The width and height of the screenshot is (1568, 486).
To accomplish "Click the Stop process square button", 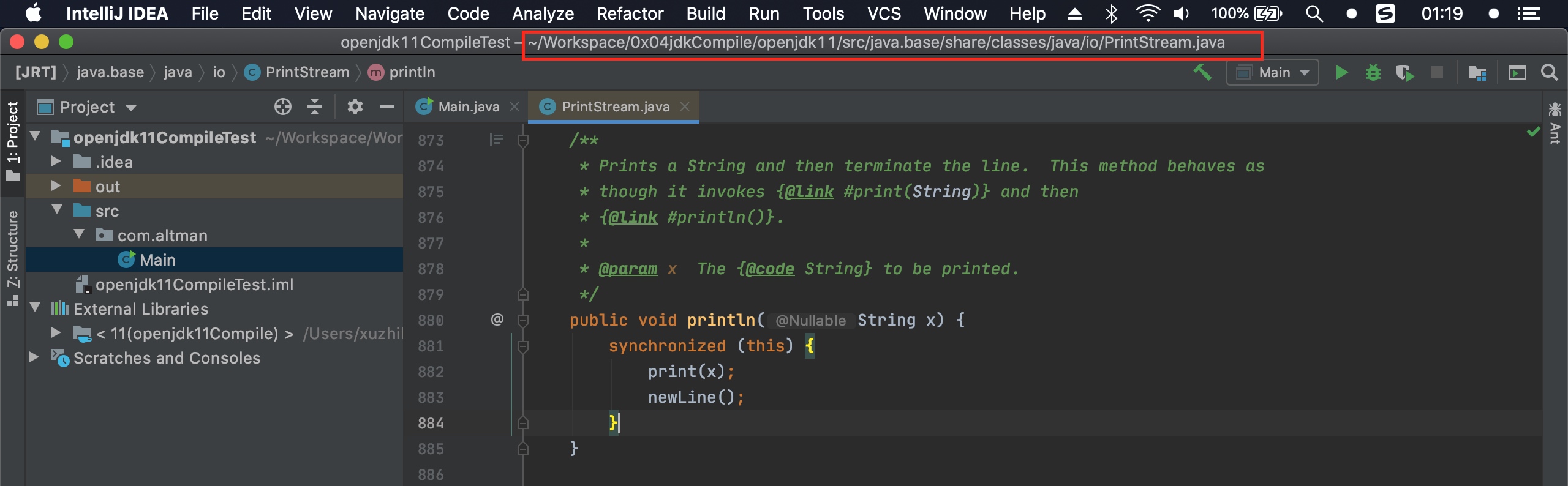I will [1436, 72].
